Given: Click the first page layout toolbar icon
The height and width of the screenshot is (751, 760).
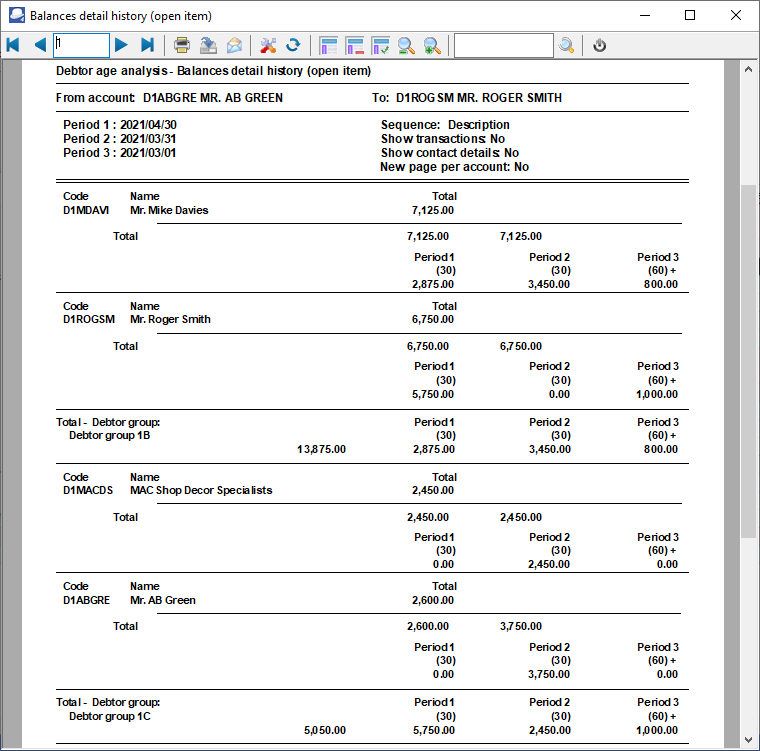Looking at the screenshot, I should click(328, 45).
